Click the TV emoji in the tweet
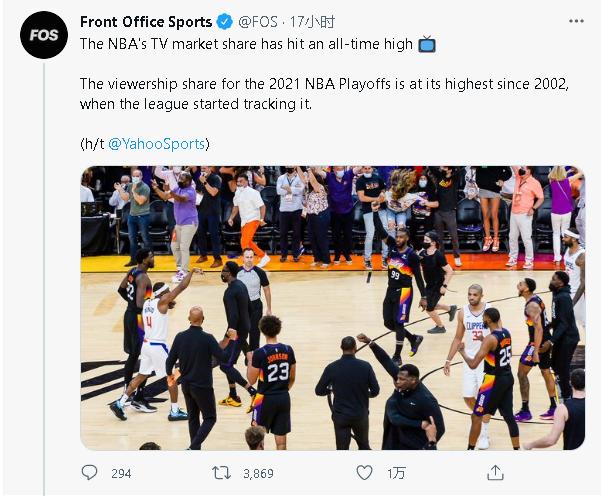This screenshot has width=601, height=496. (x=427, y=44)
